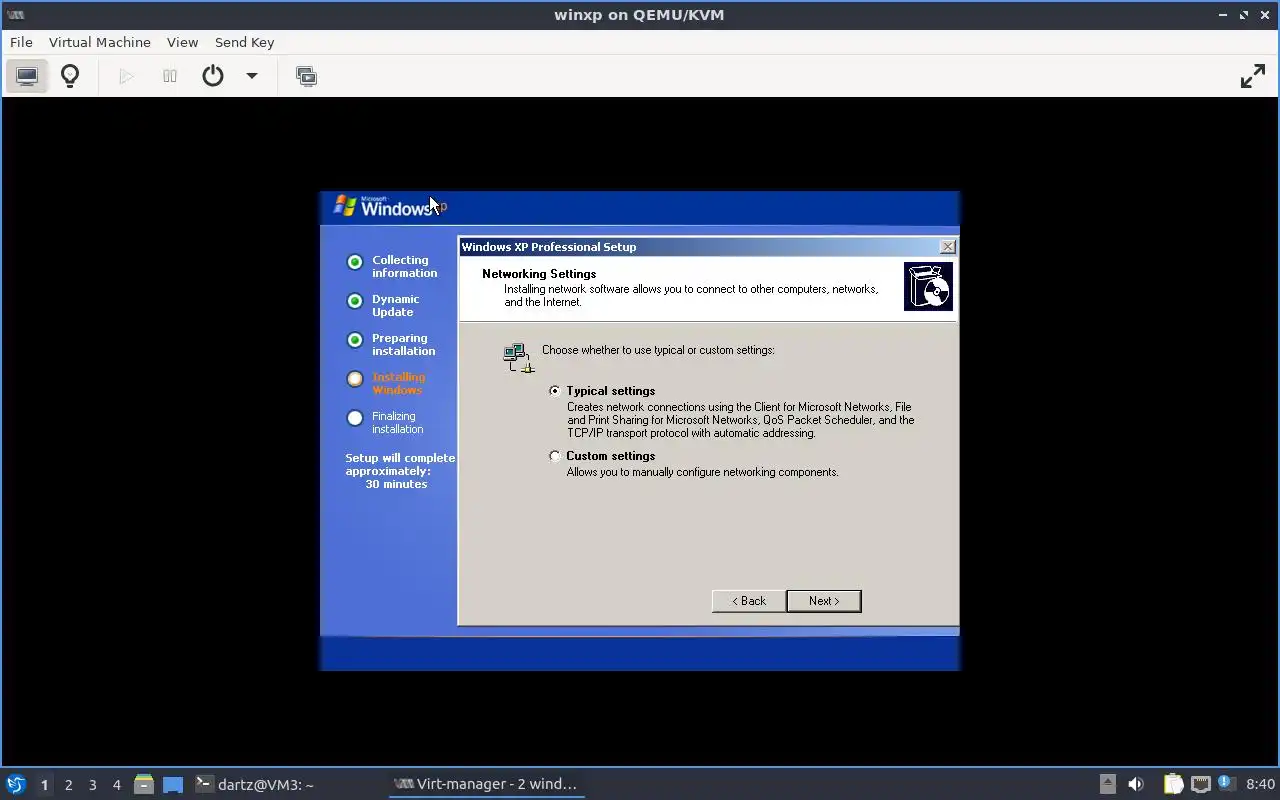Screen dimensions: 1280x800
Task: Select the Custom settings radio button
Action: (x=555, y=456)
